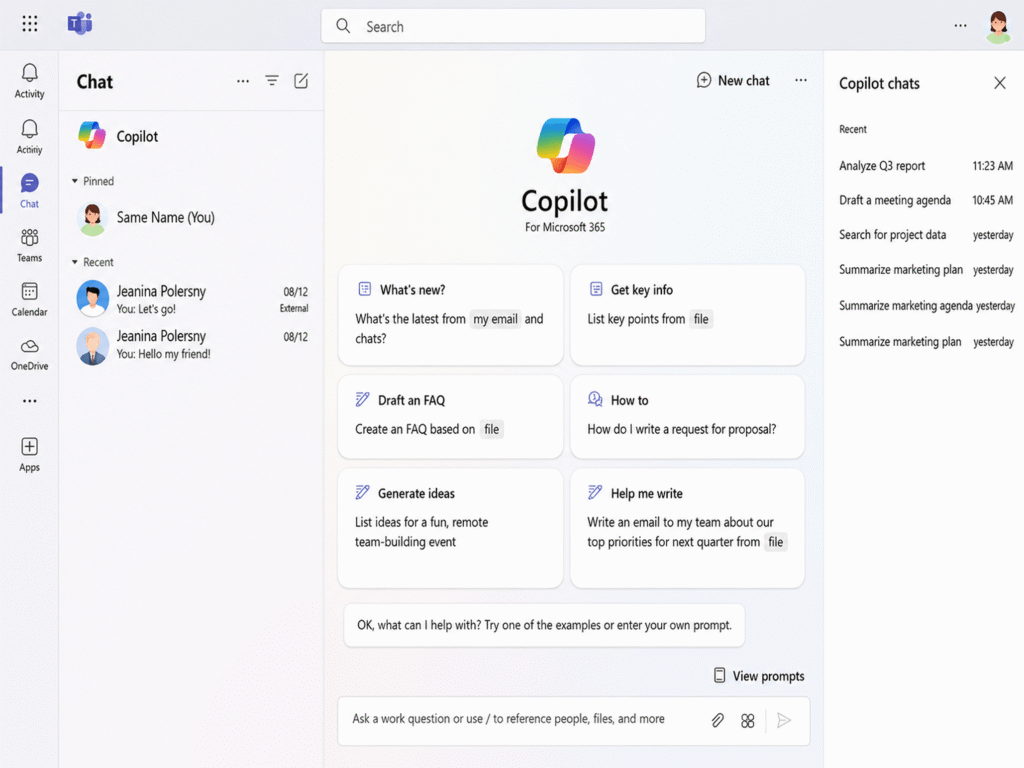This screenshot has height=768, width=1024.
Task: Click the Search box at top
Action: [513, 26]
